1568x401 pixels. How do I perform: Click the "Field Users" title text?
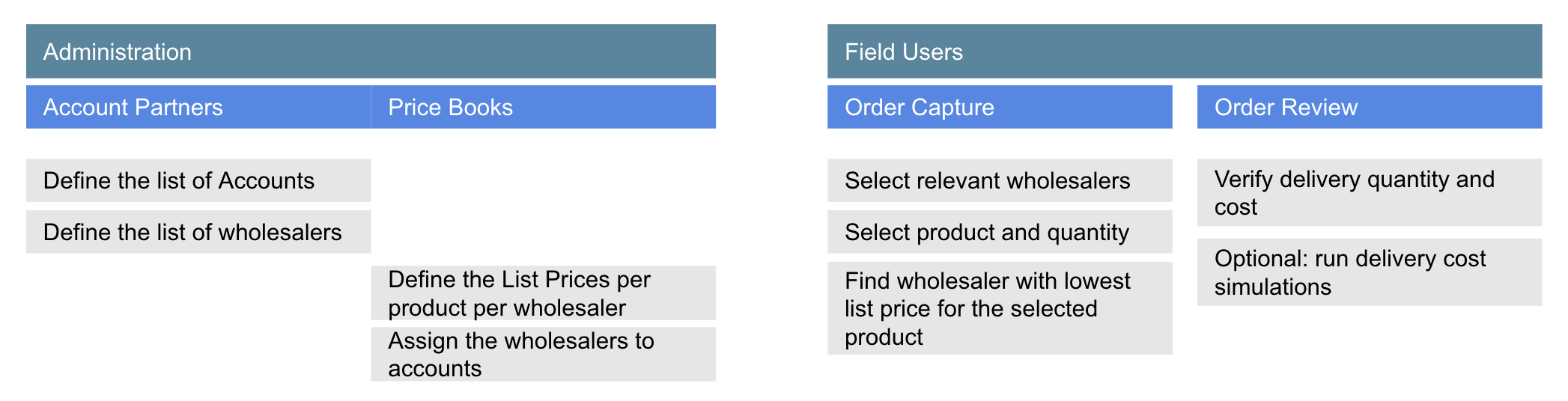click(903, 52)
